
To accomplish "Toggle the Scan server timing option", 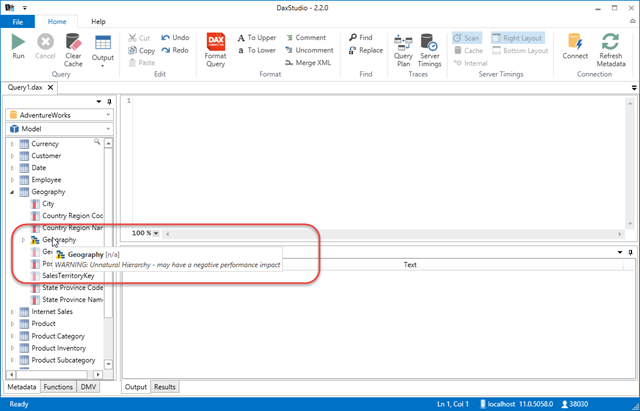I will [467, 38].
